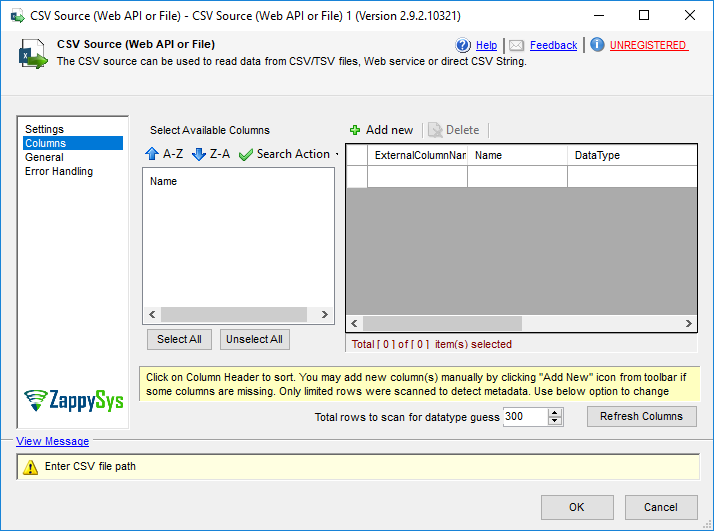Sort columns descending with Z-A arrow
The image size is (714, 531).
click(x=199, y=154)
